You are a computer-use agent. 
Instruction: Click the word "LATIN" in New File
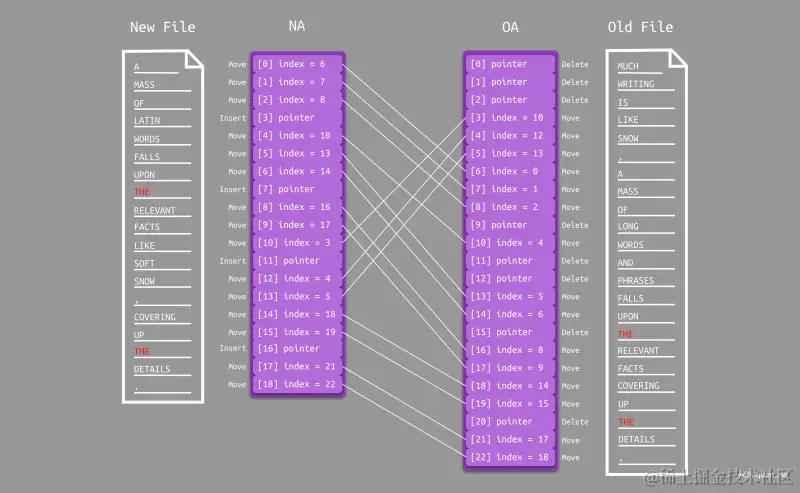pos(147,120)
